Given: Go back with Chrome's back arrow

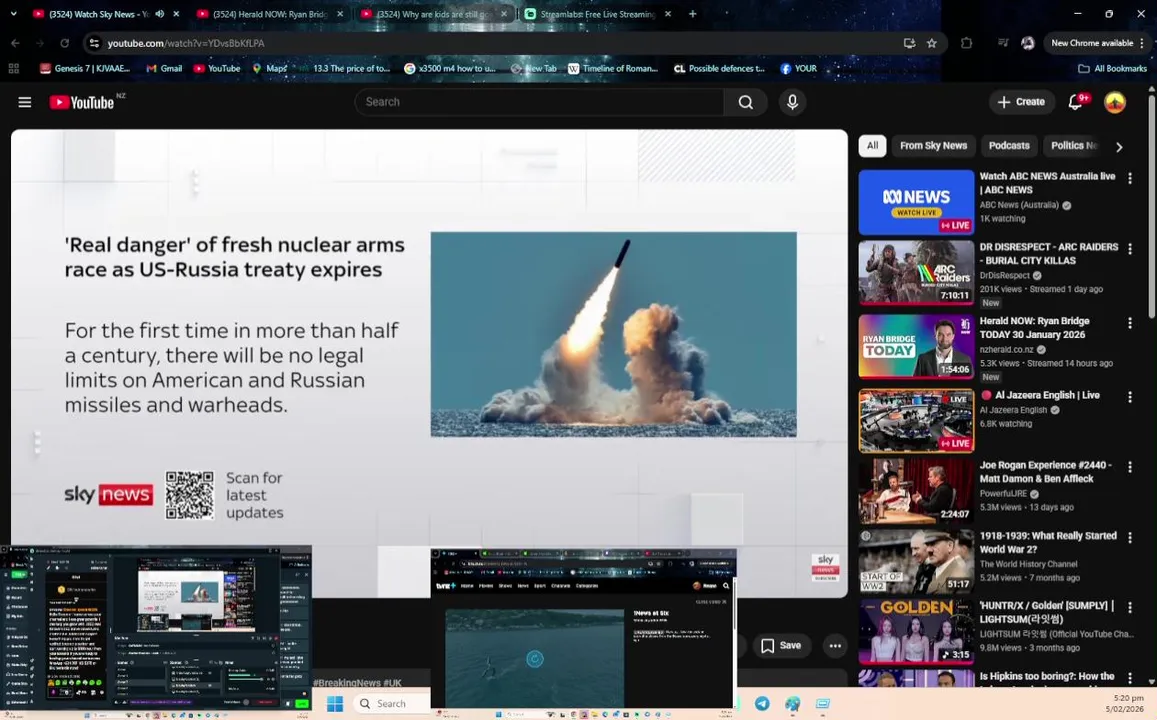Looking at the screenshot, I should point(15,43).
